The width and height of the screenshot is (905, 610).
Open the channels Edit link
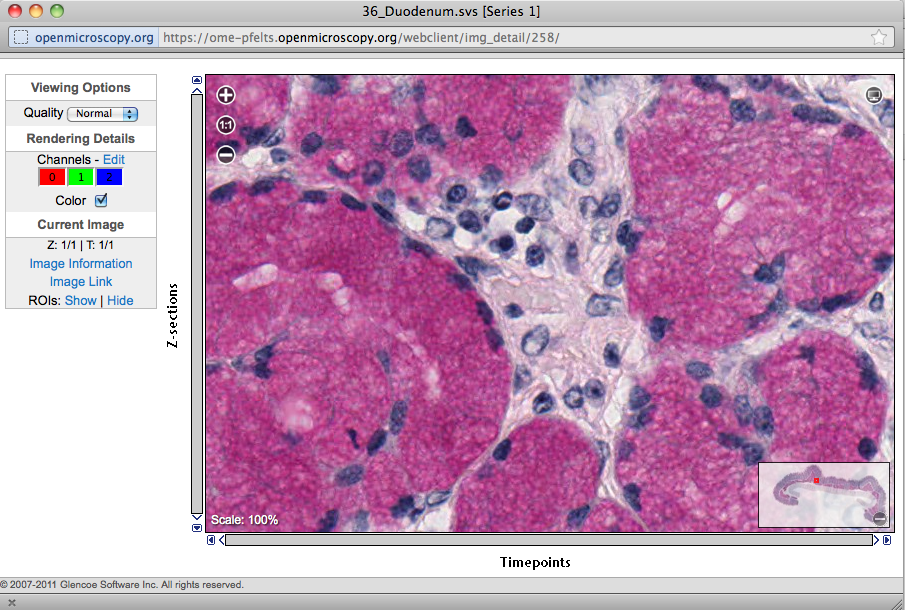(x=114, y=159)
